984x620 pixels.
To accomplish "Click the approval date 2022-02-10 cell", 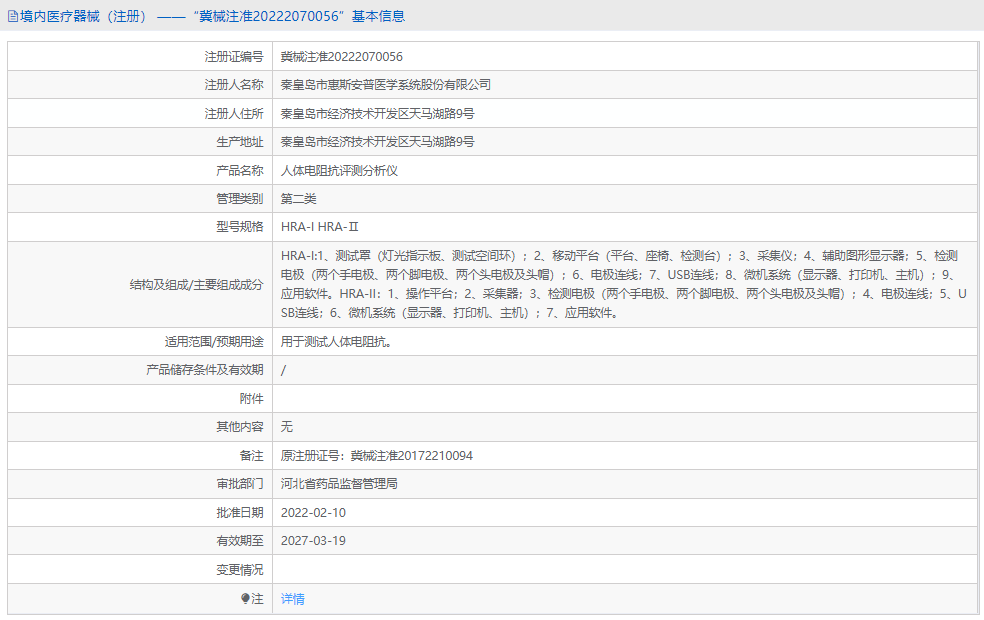I will pos(316,512).
